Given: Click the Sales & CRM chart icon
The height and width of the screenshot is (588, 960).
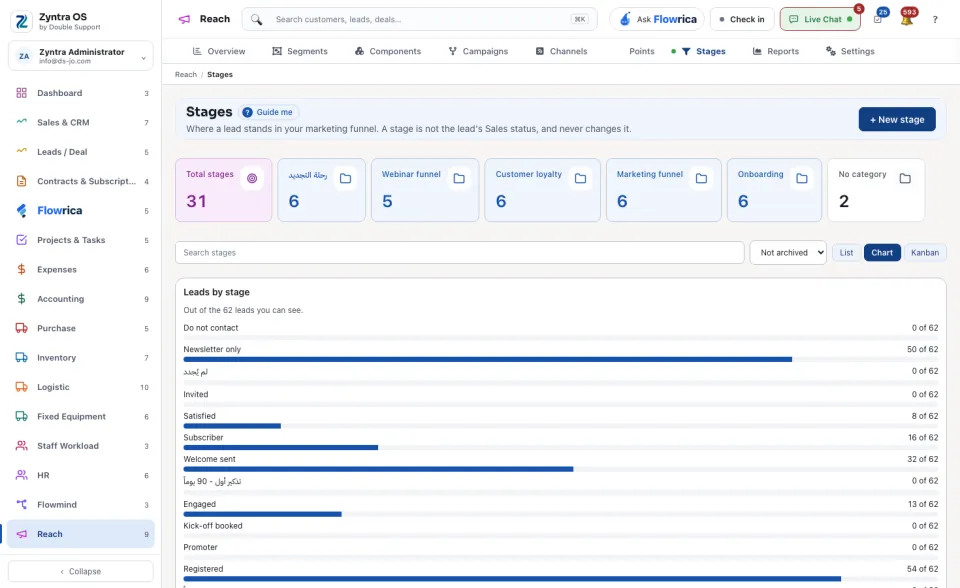Looking at the screenshot, I should tap(21, 122).
